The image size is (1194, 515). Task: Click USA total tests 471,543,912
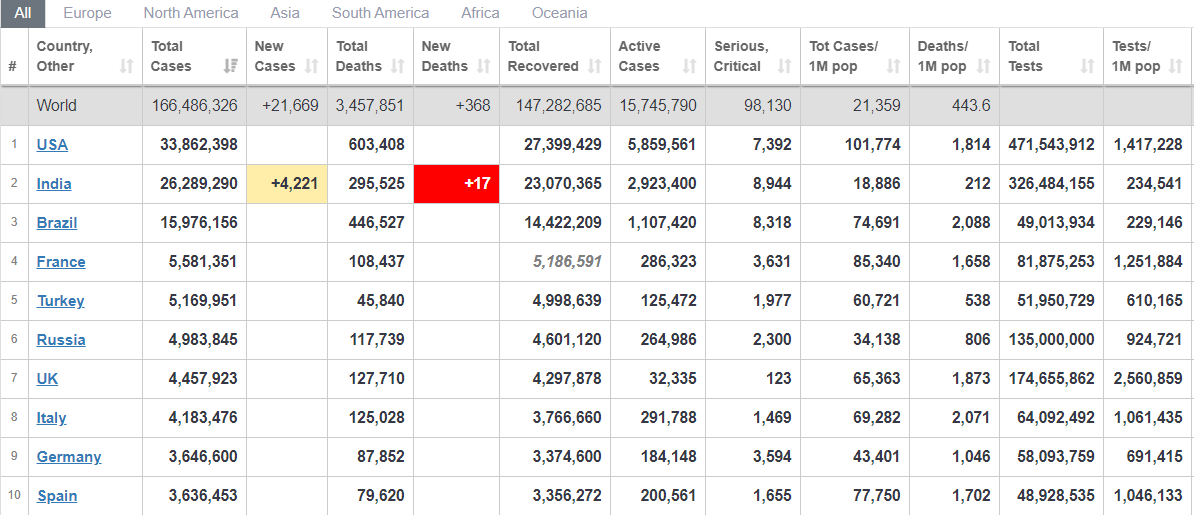[1052, 145]
